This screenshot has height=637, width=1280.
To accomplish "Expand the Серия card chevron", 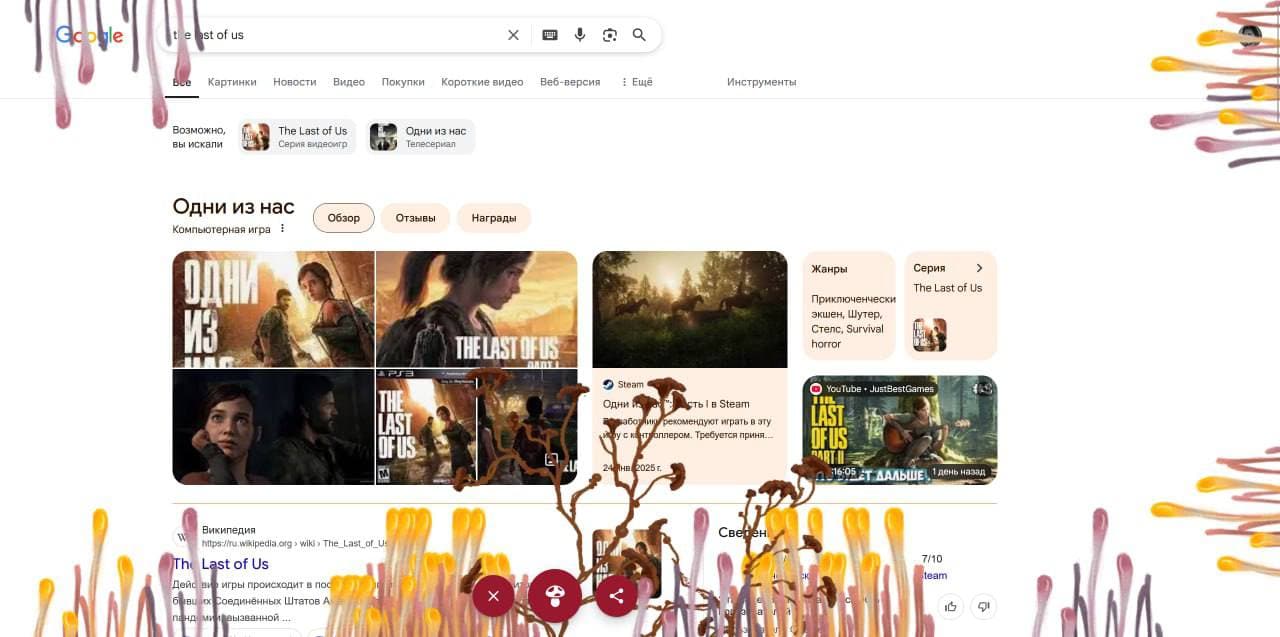I will pos(979,268).
